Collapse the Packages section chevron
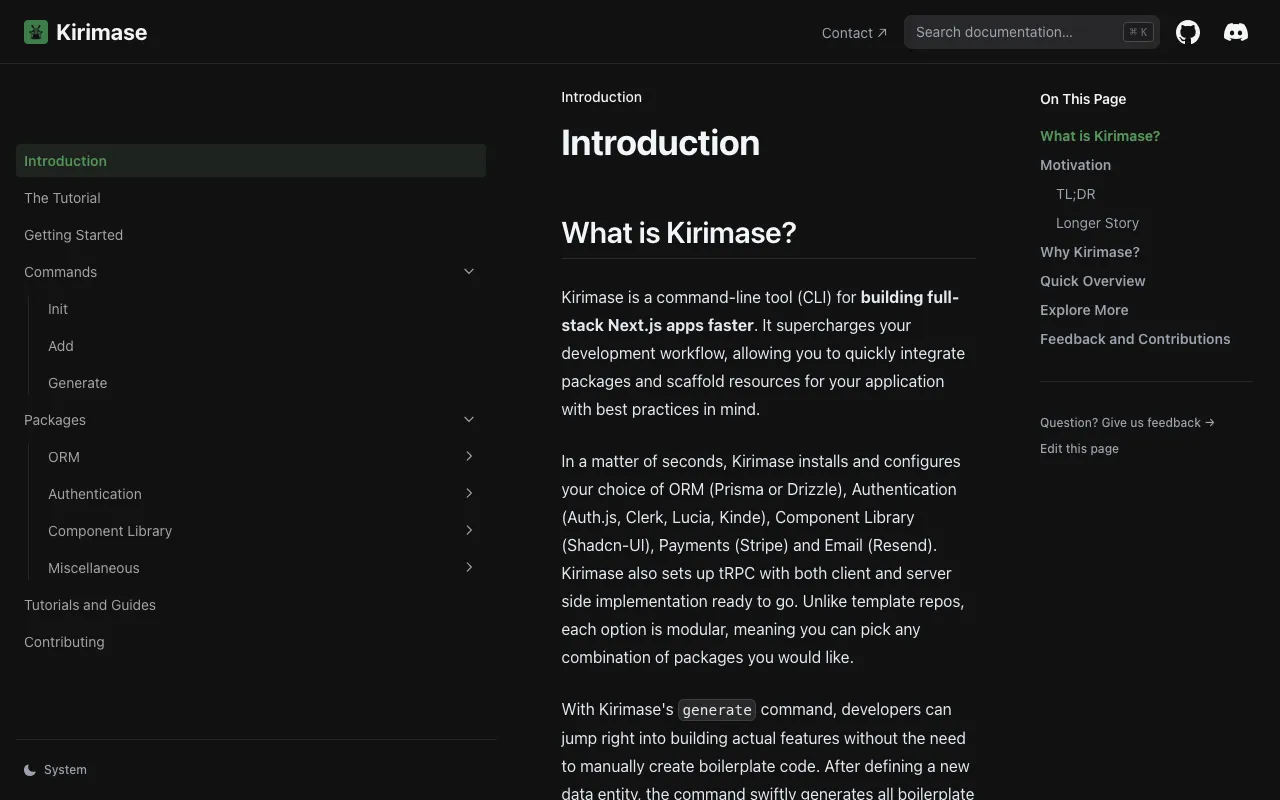Screen dimensions: 1280x800 [469, 420]
